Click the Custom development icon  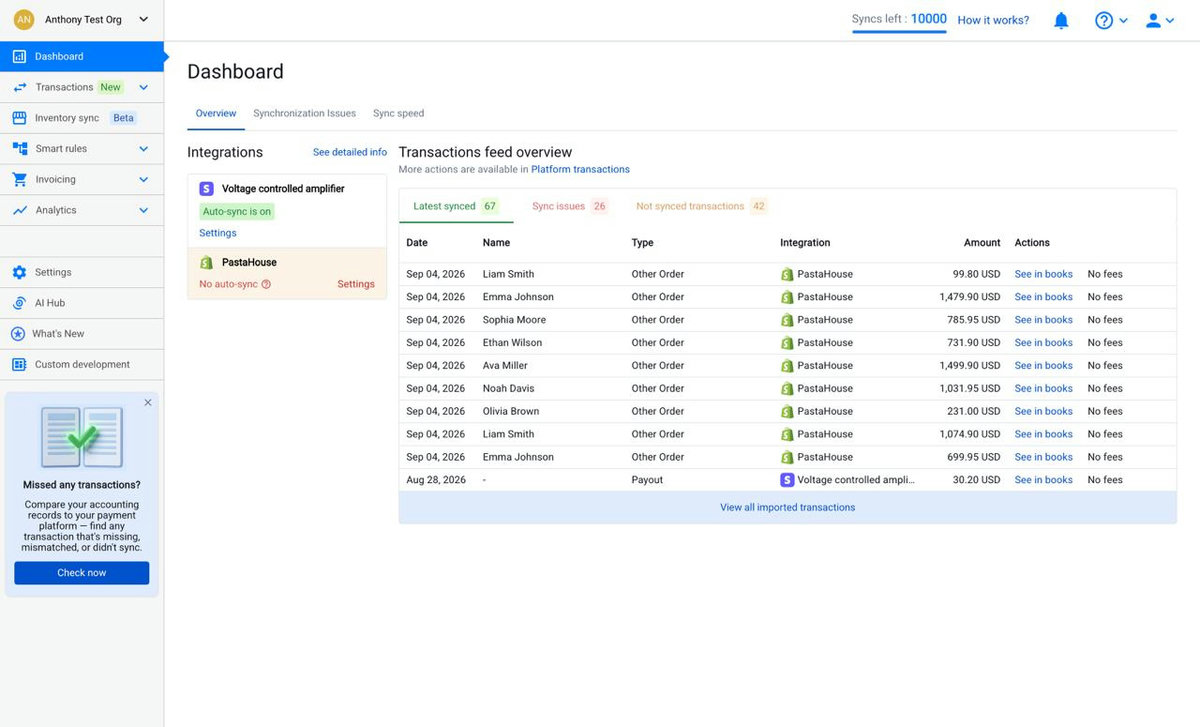click(19, 365)
